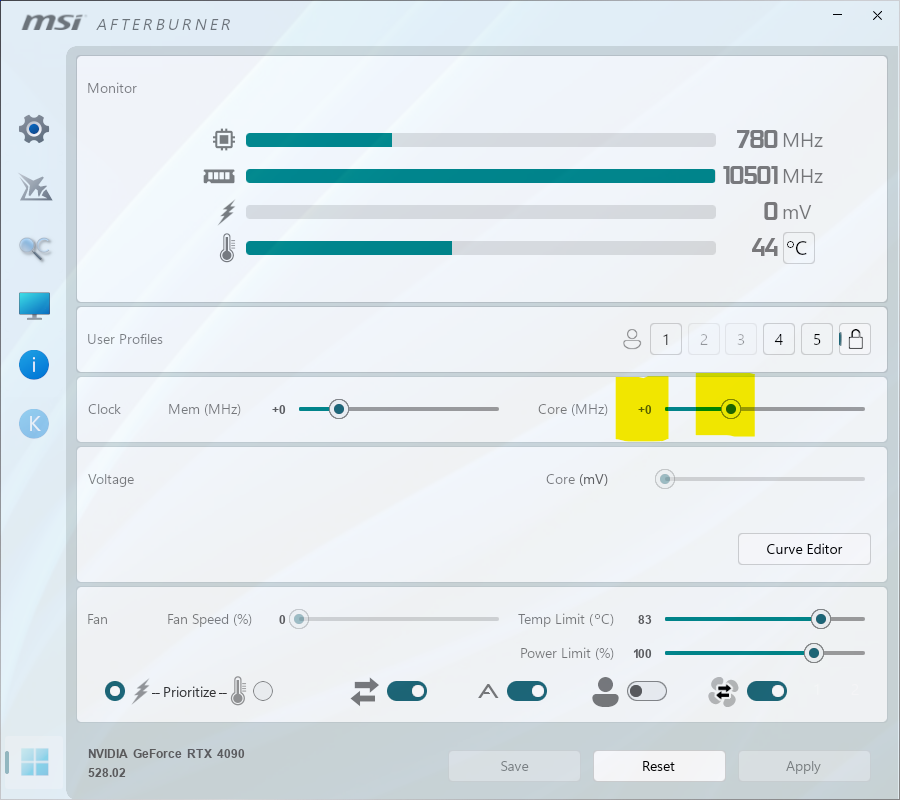The width and height of the screenshot is (900, 800).
Task: Click the memory clock module icon
Action: tap(219, 176)
